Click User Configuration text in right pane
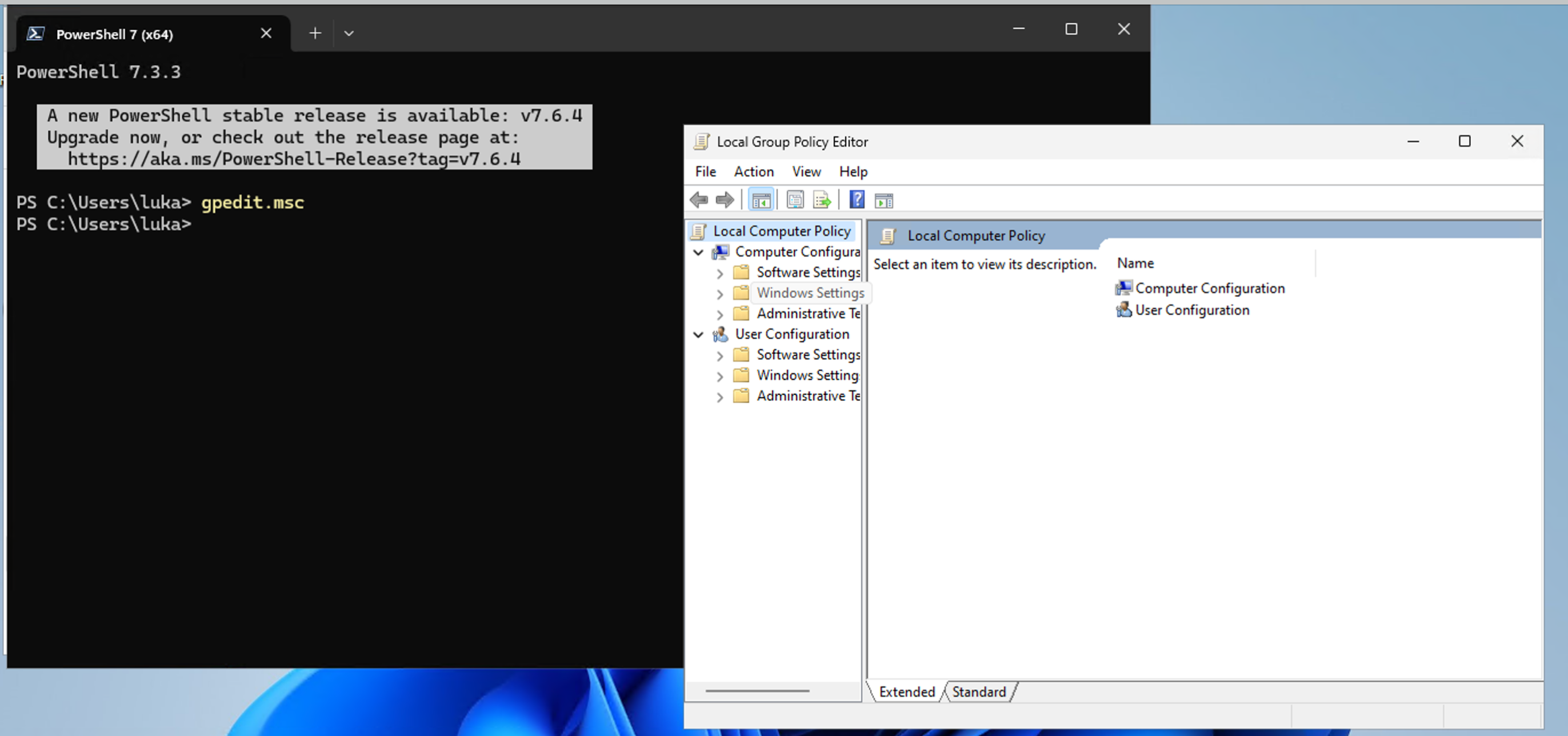 coord(1192,310)
